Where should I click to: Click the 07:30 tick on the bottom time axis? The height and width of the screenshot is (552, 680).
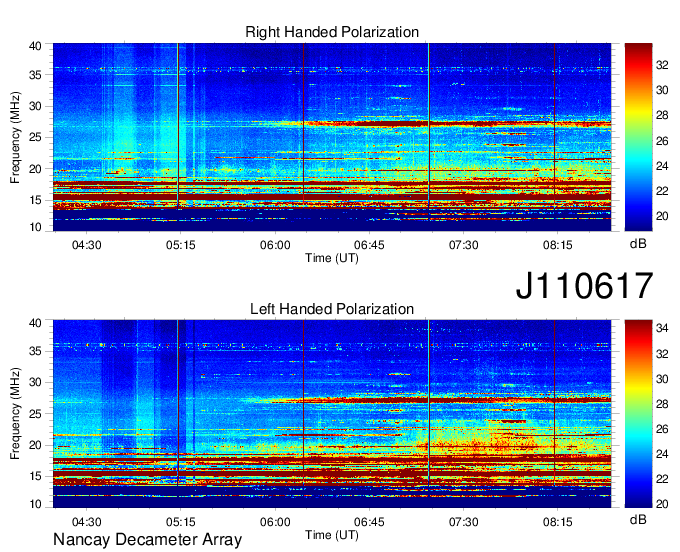(x=464, y=522)
